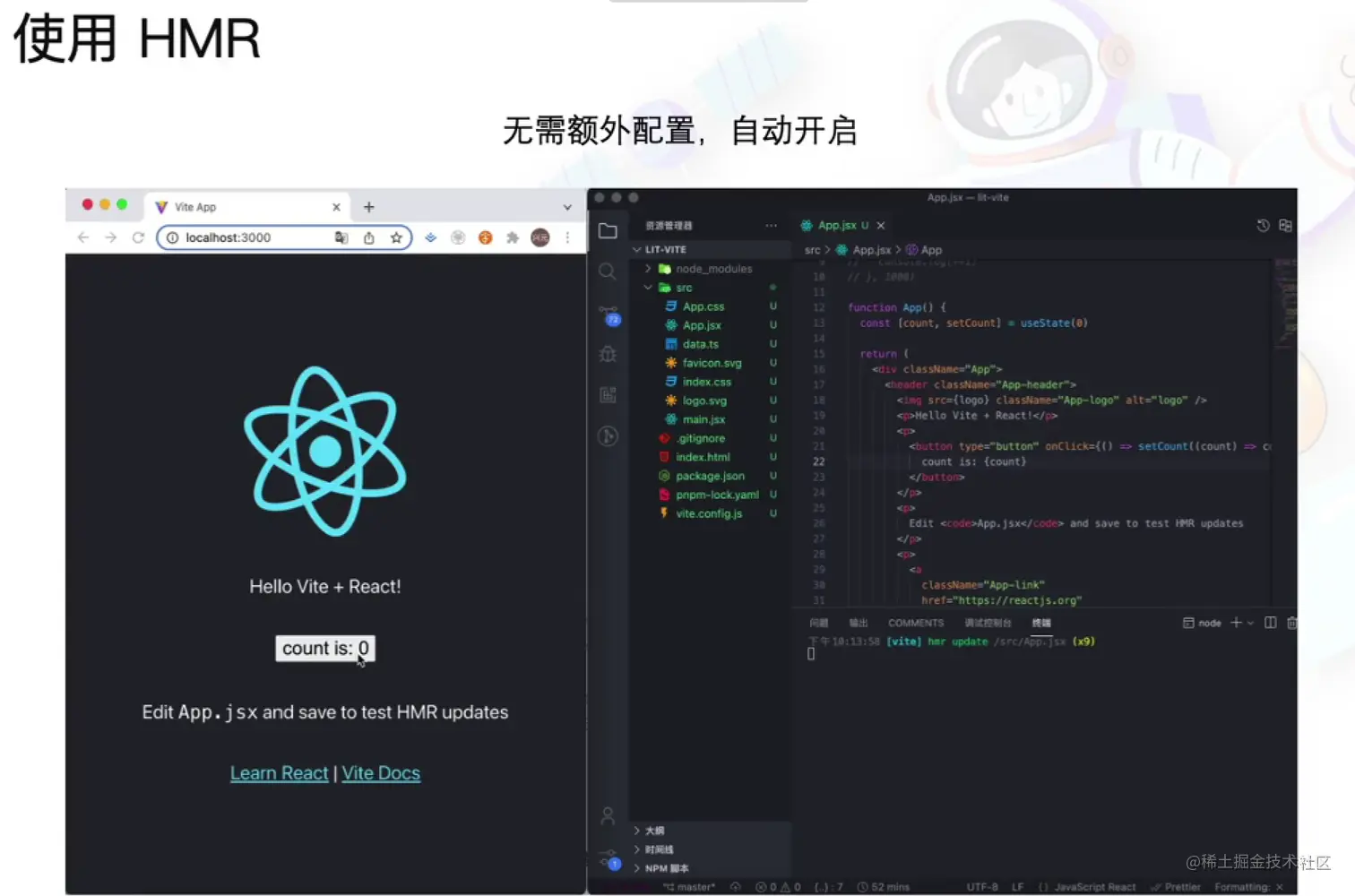Switch to the 调试控制台 debug console tab
The height and width of the screenshot is (896, 1355).
coord(988,623)
